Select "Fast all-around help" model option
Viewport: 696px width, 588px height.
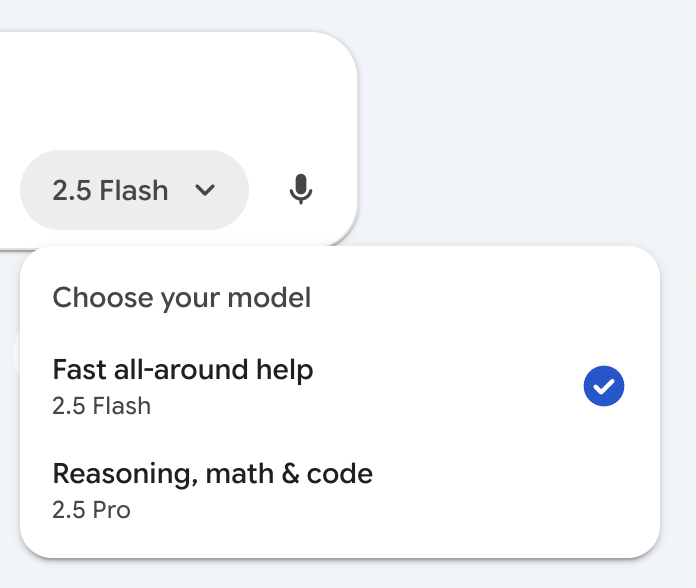(183, 371)
